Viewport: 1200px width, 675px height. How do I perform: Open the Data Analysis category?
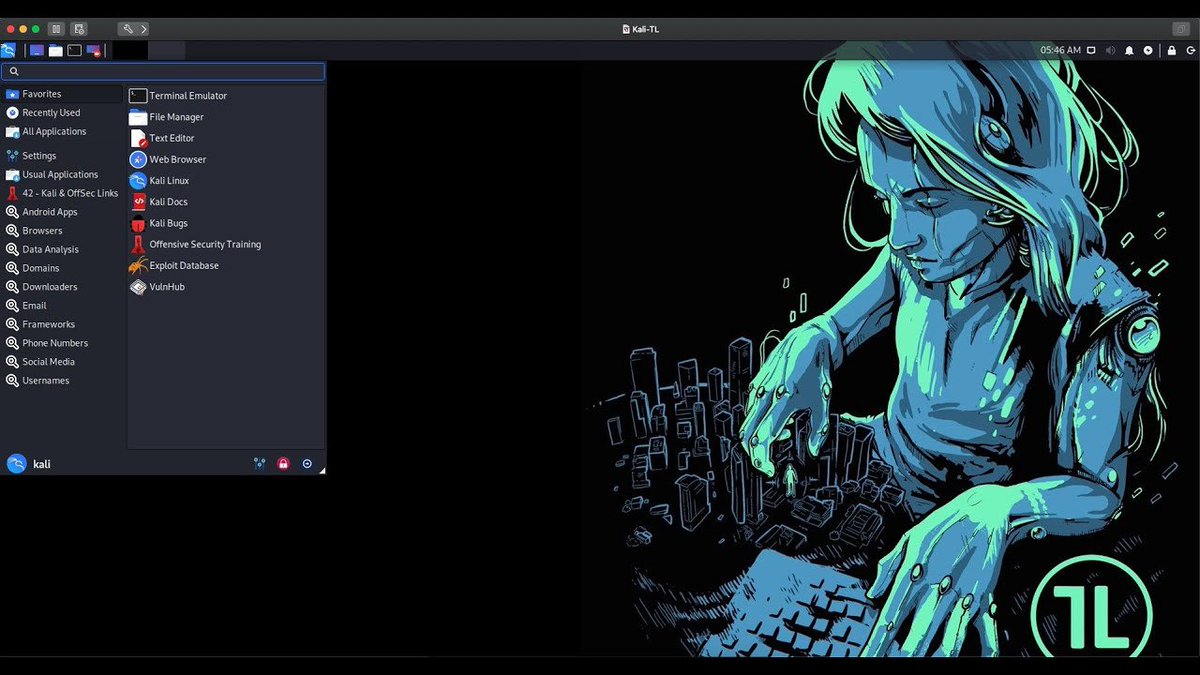pos(62,250)
